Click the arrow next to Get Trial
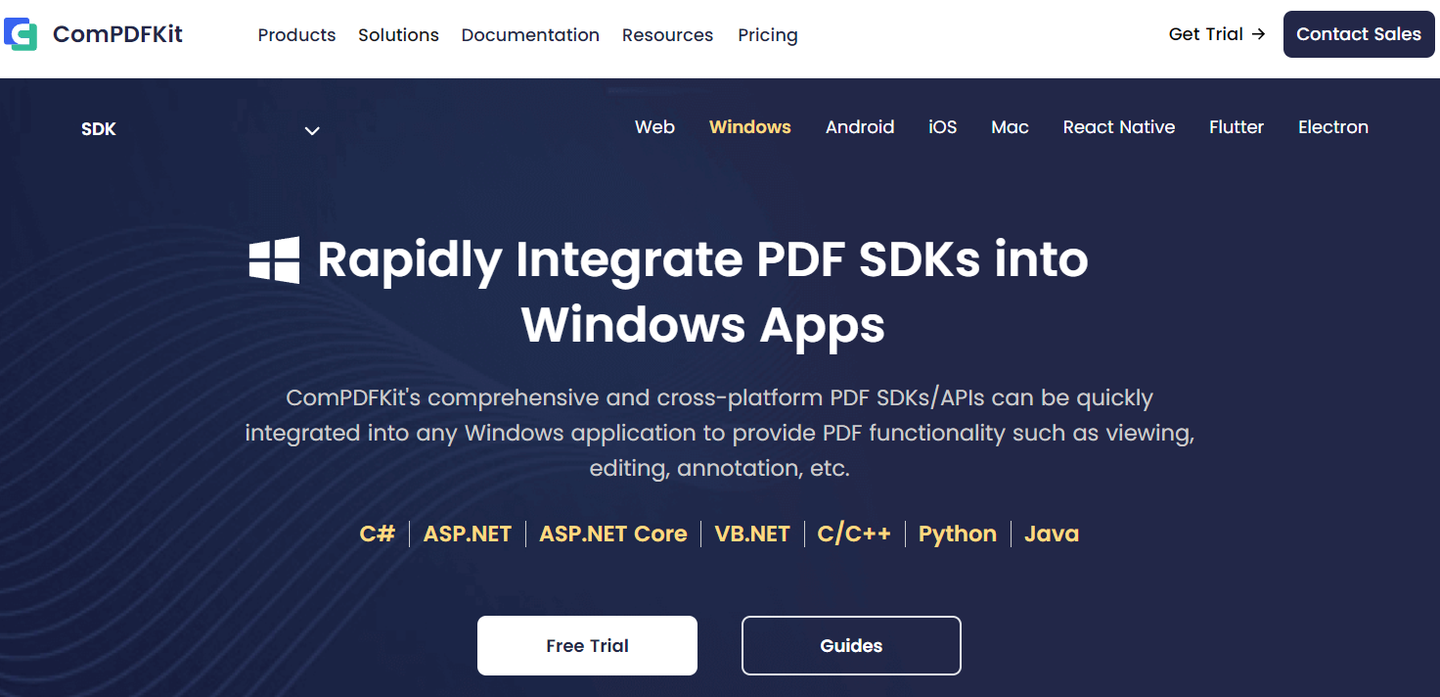 [x=1258, y=34]
